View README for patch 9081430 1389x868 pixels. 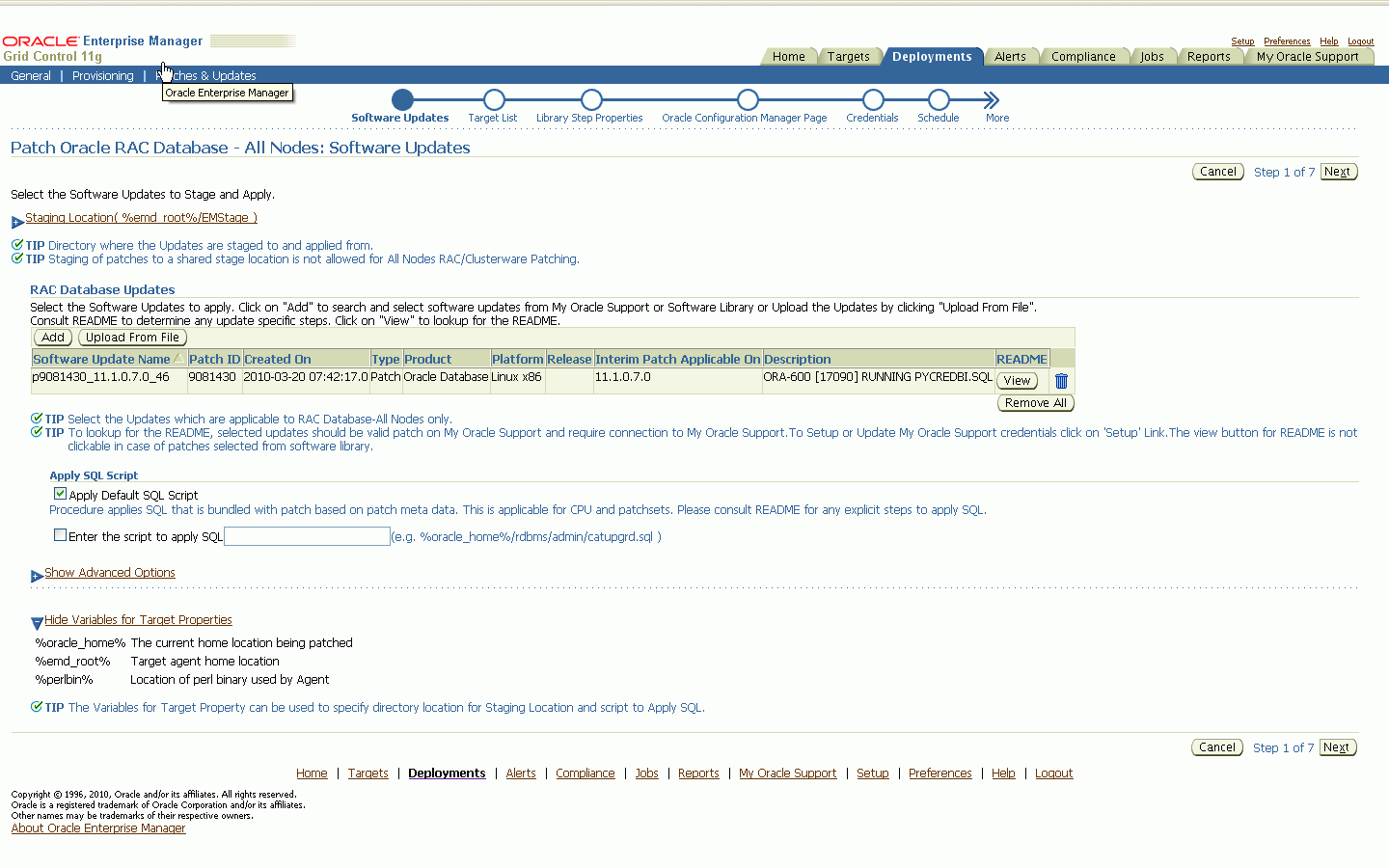1017,381
